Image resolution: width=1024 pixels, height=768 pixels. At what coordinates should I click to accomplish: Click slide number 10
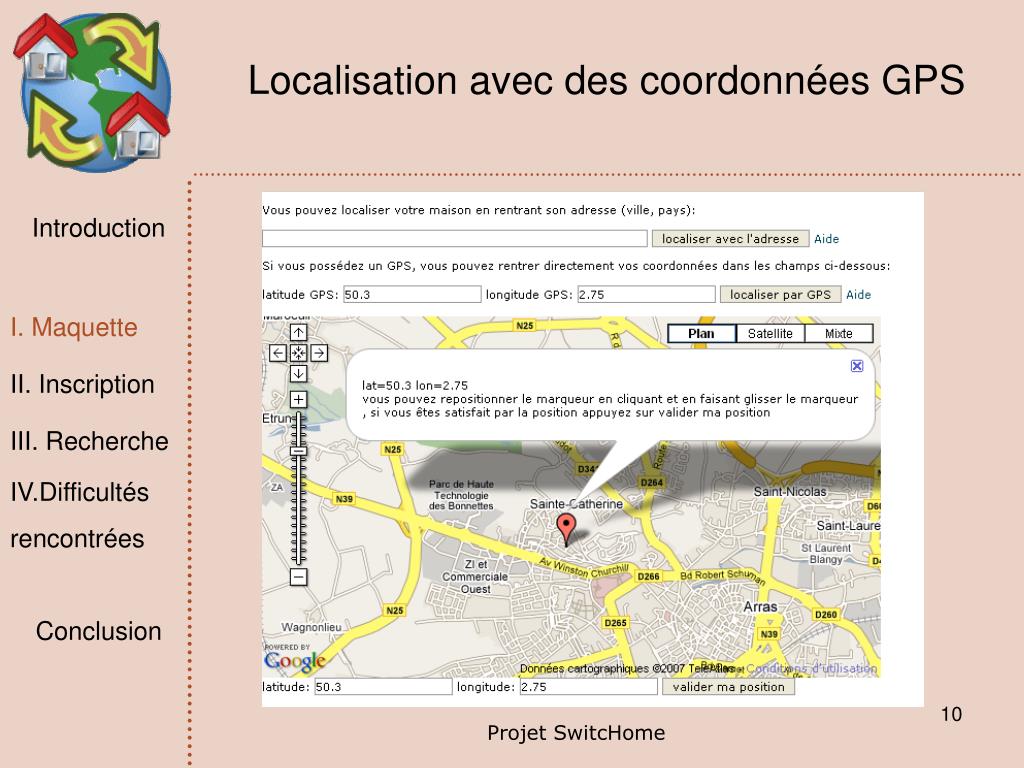[952, 714]
